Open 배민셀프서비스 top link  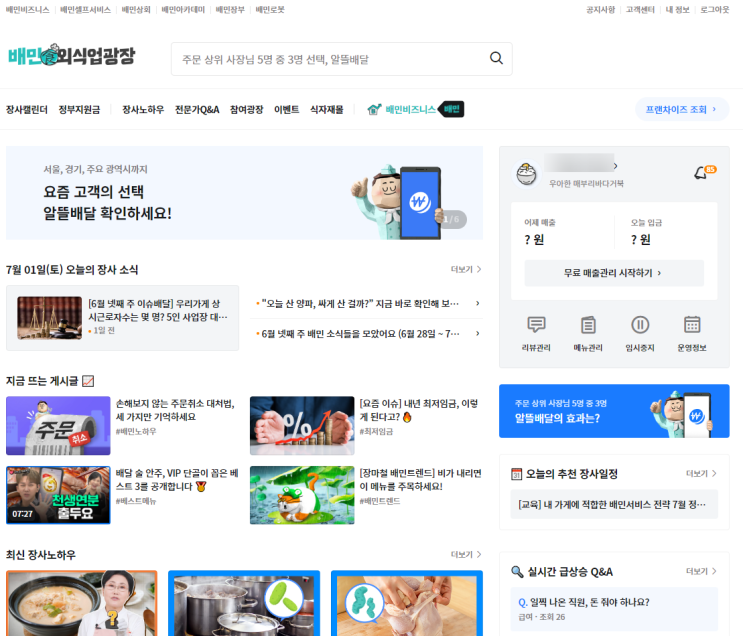click(x=85, y=10)
